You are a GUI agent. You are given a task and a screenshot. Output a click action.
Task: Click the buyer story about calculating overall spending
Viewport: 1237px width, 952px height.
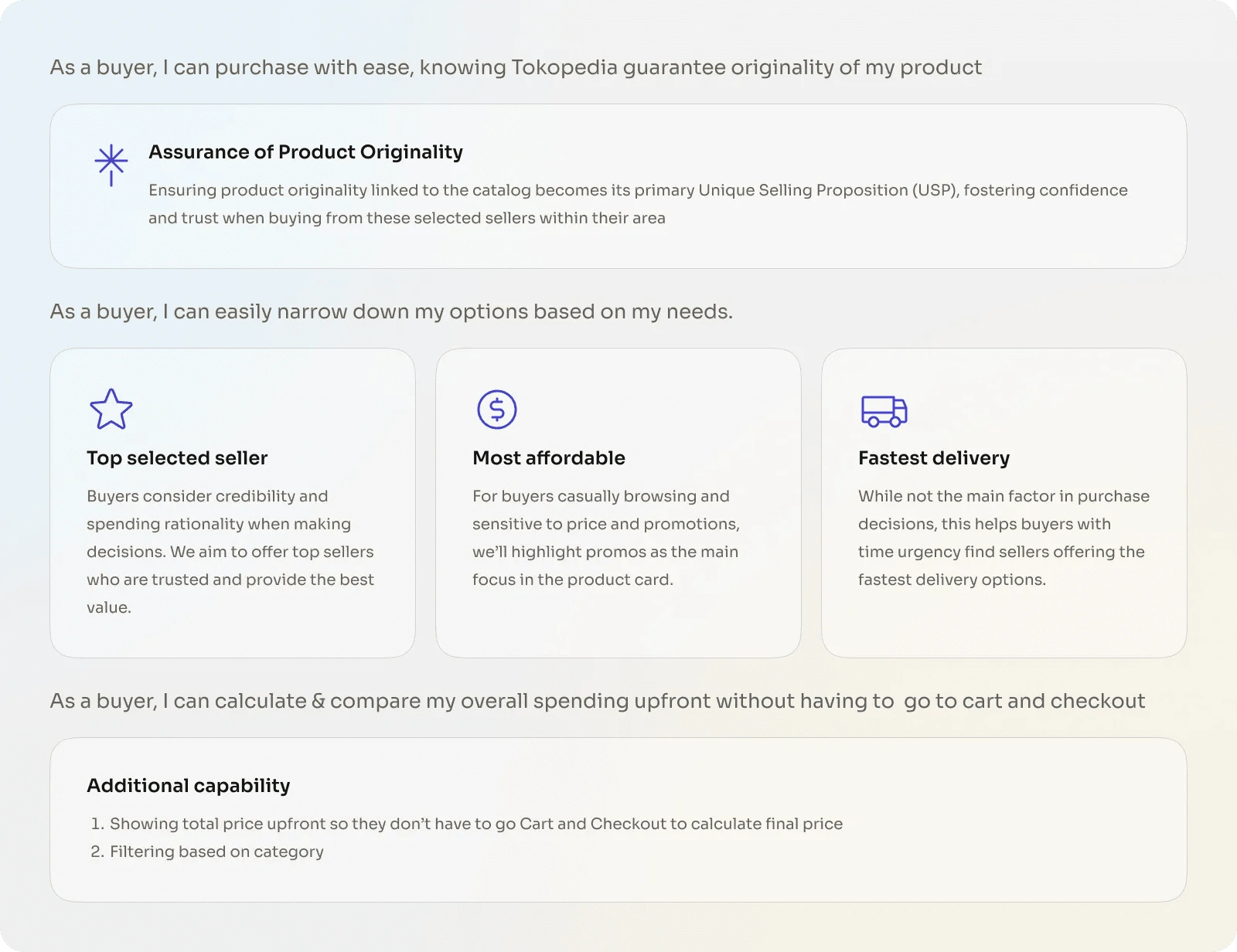[x=597, y=702]
